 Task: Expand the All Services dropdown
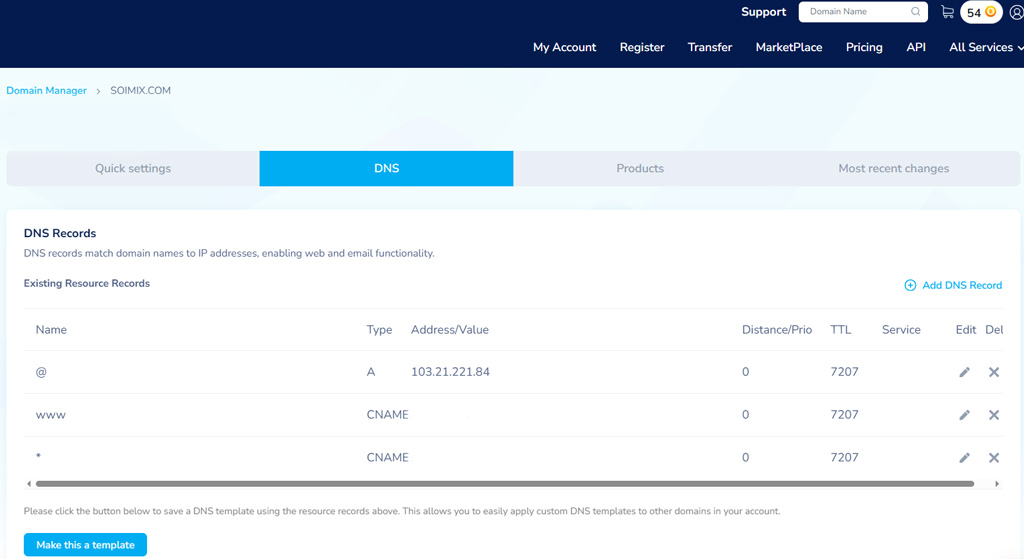[x=986, y=47]
